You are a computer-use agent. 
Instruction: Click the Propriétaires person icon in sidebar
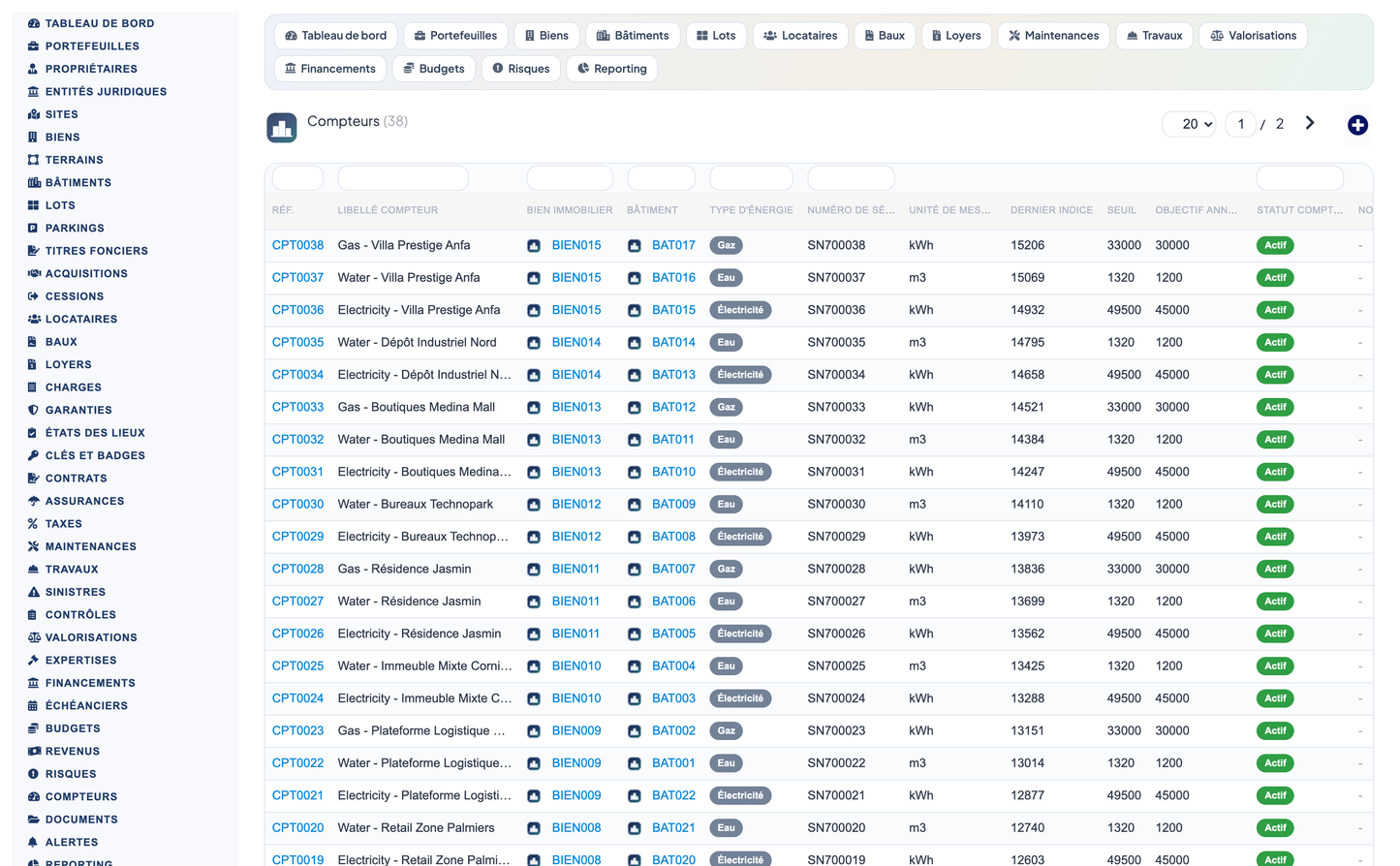[34, 69]
